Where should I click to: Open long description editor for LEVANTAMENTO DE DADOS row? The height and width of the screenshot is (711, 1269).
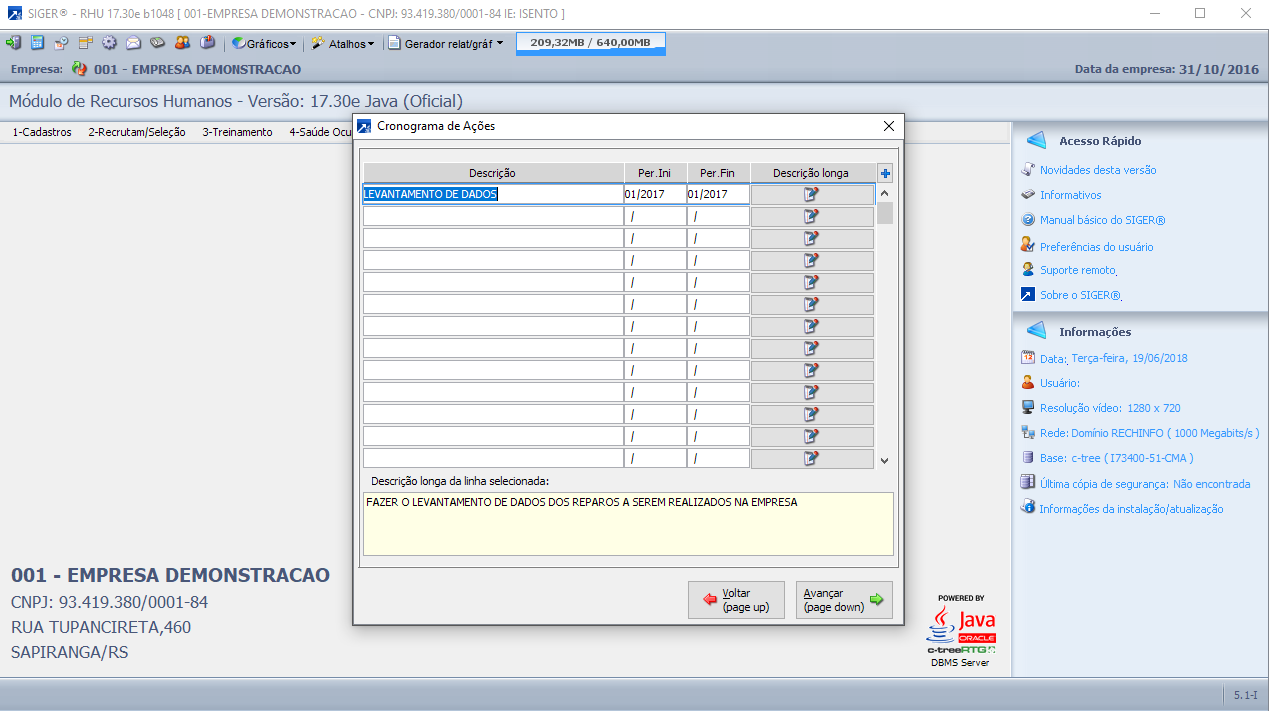point(812,194)
